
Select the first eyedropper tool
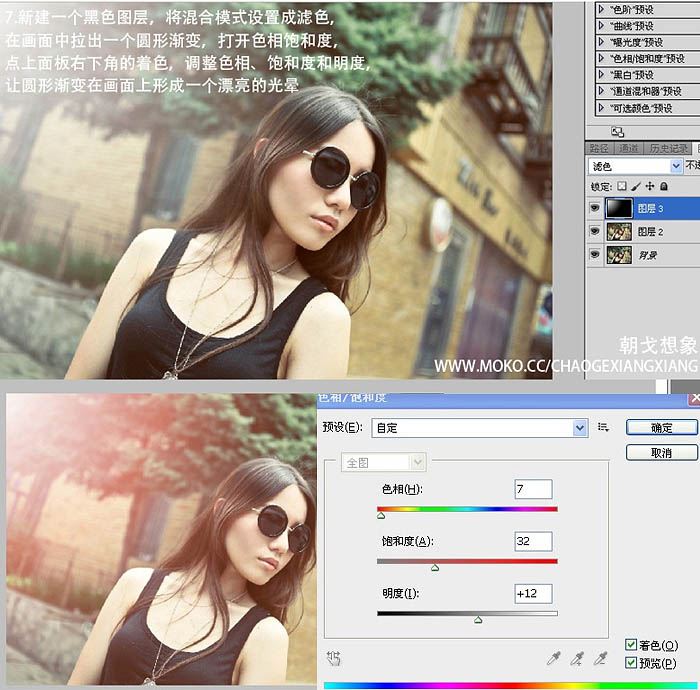pos(553,658)
